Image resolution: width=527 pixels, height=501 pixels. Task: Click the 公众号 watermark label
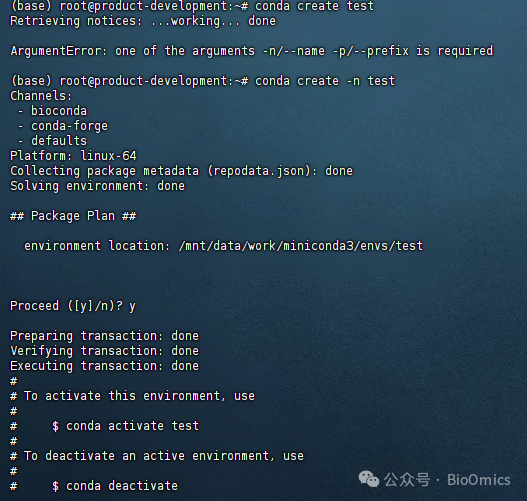tap(407, 479)
